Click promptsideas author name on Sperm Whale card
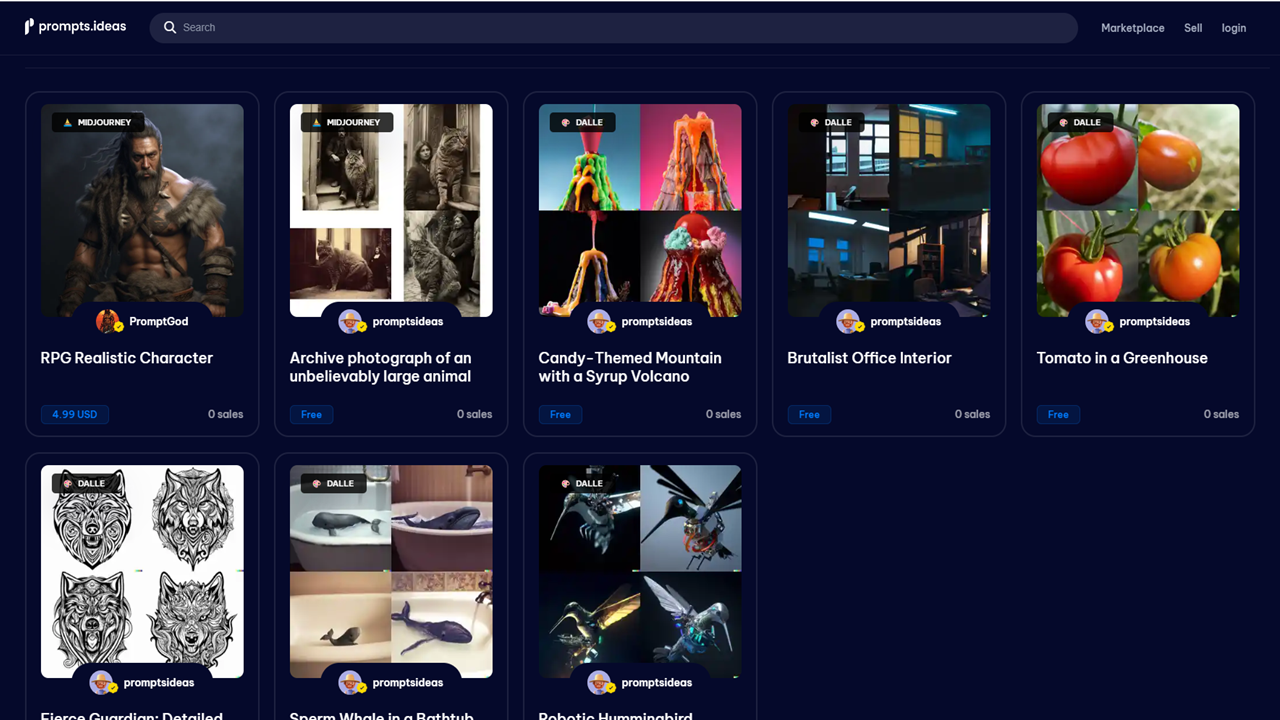 (408, 683)
